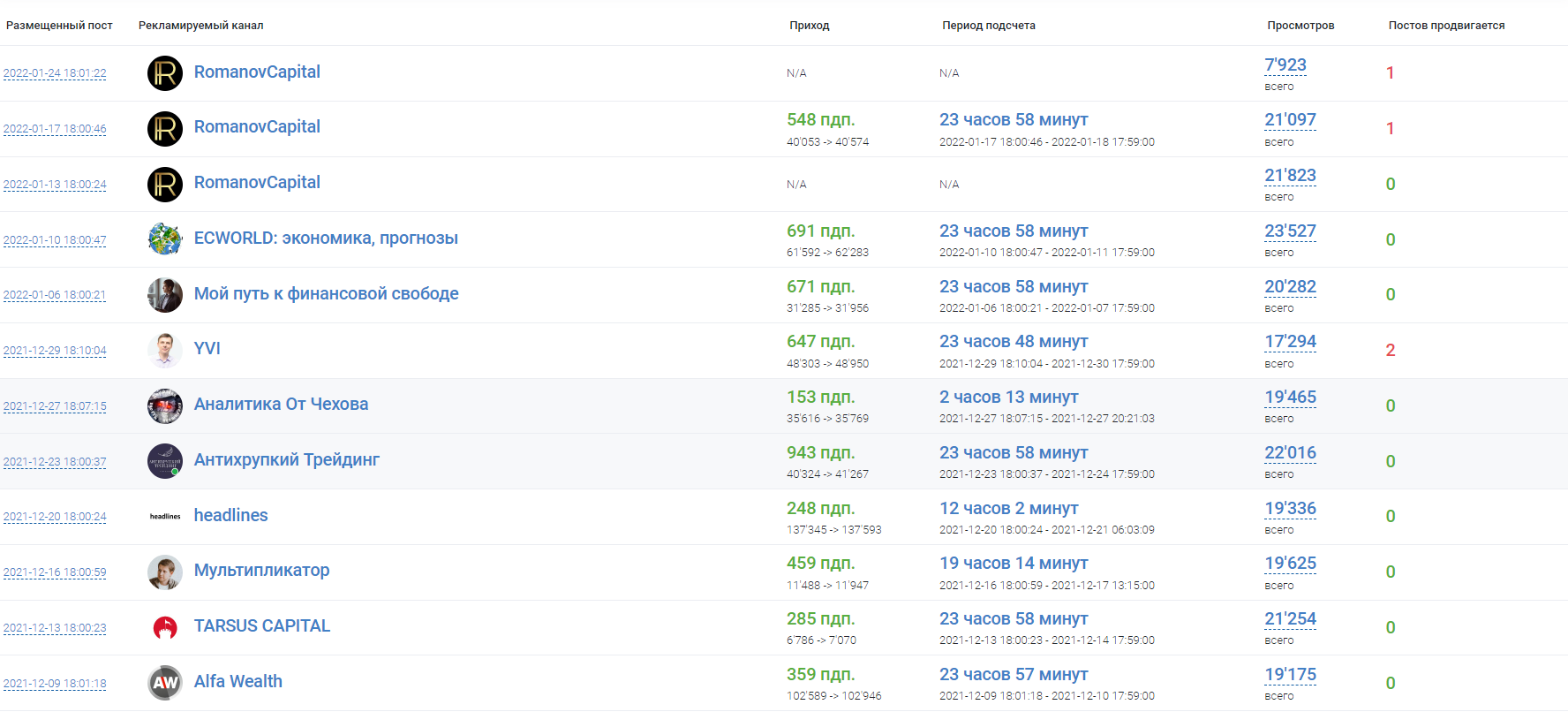Viewport: 1568px width, 712px height.
Task: Open the ECWORLD: экономика, прогнозы channel link
Action: (x=326, y=239)
